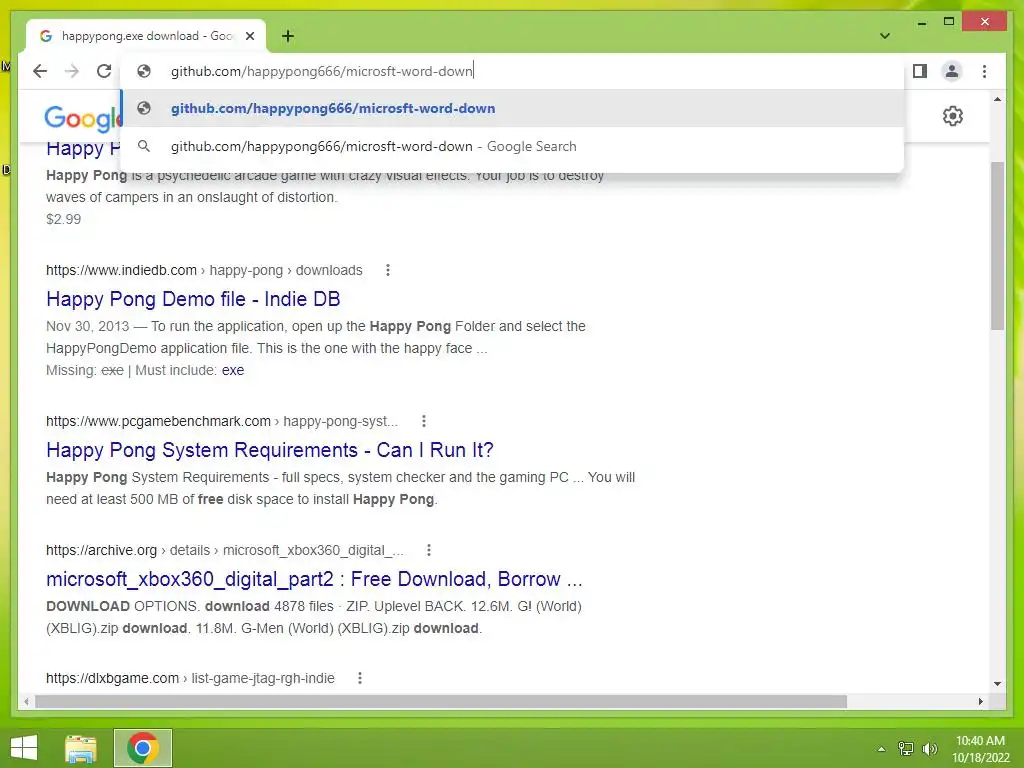Click the 'exe' Must include link
1024x768 pixels.
pyautogui.click(x=232, y=370)
